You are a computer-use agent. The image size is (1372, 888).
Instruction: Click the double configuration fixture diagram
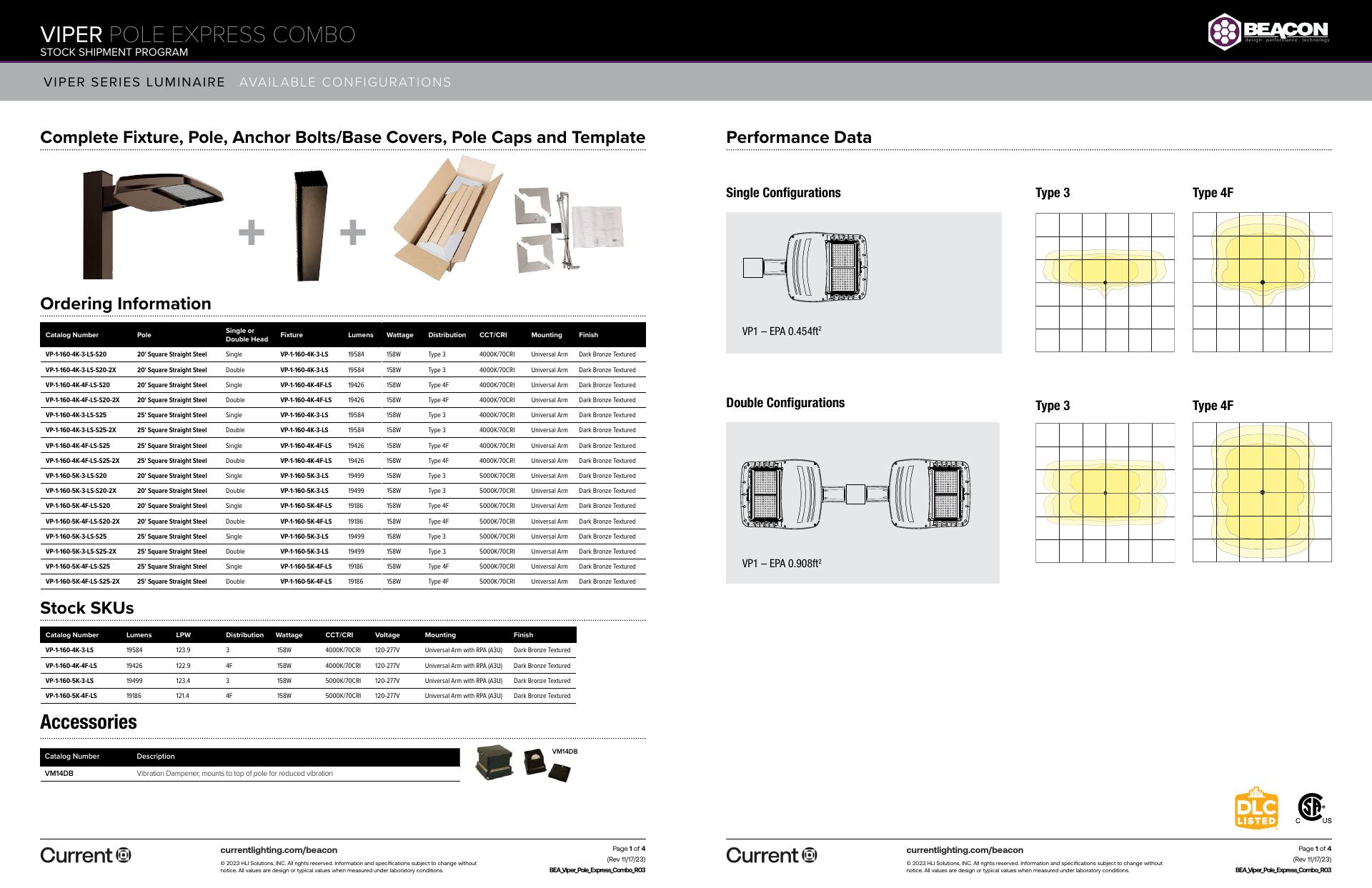coord(855,493)
